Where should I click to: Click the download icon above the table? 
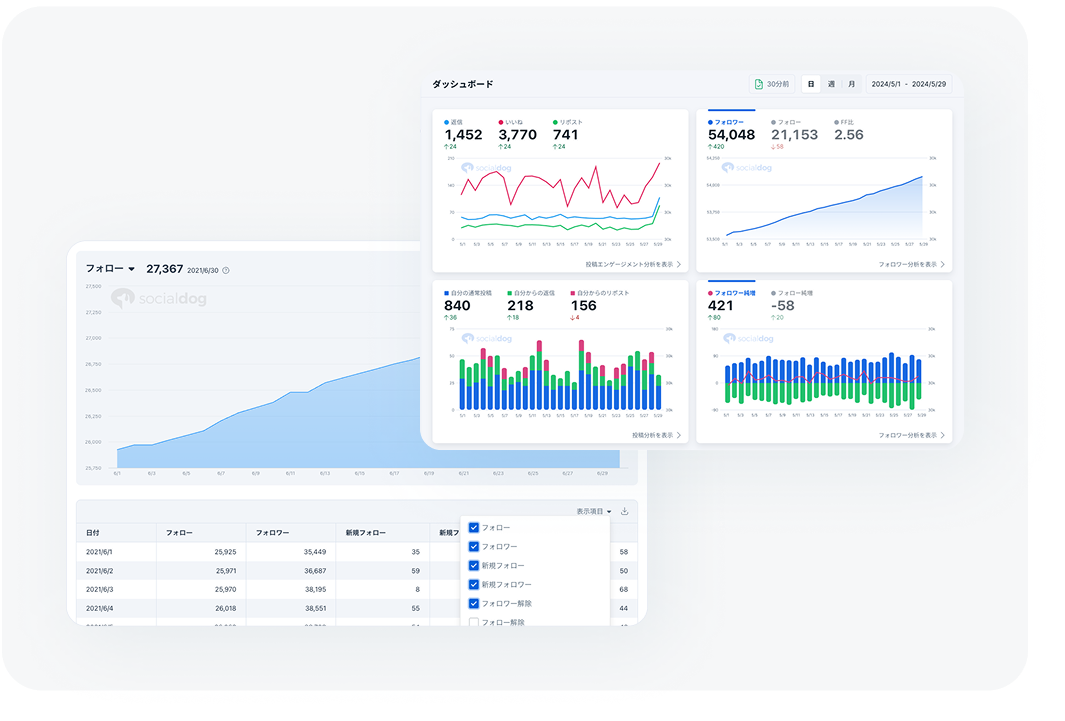(x=625, y=511)
